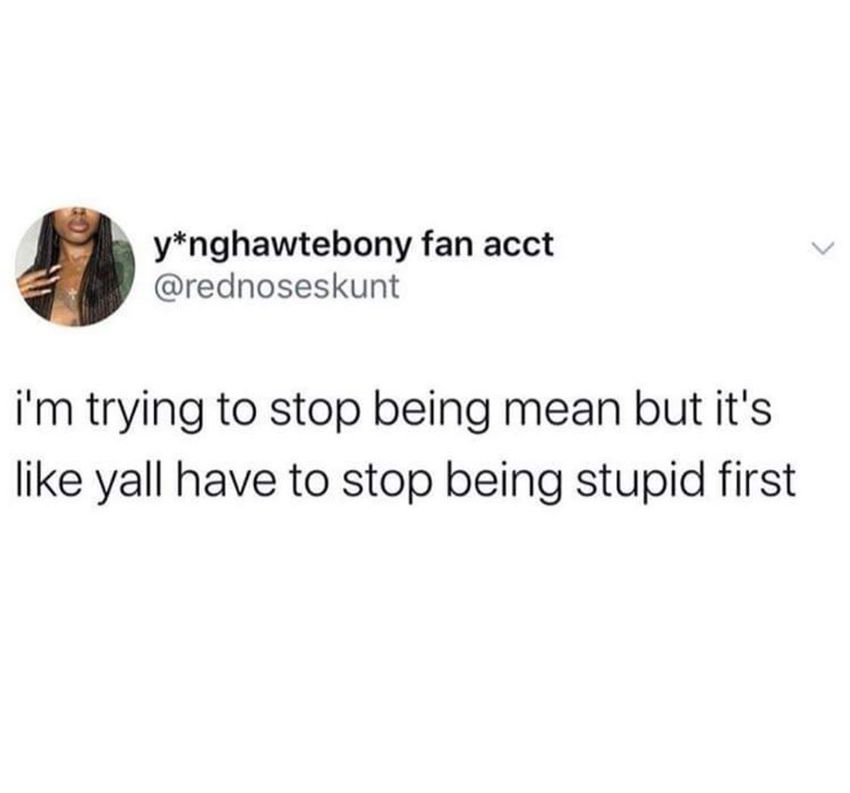Click the '@' symbol of the handle
The width and height of the screenshot is (850, 793).
click(166, 287)
